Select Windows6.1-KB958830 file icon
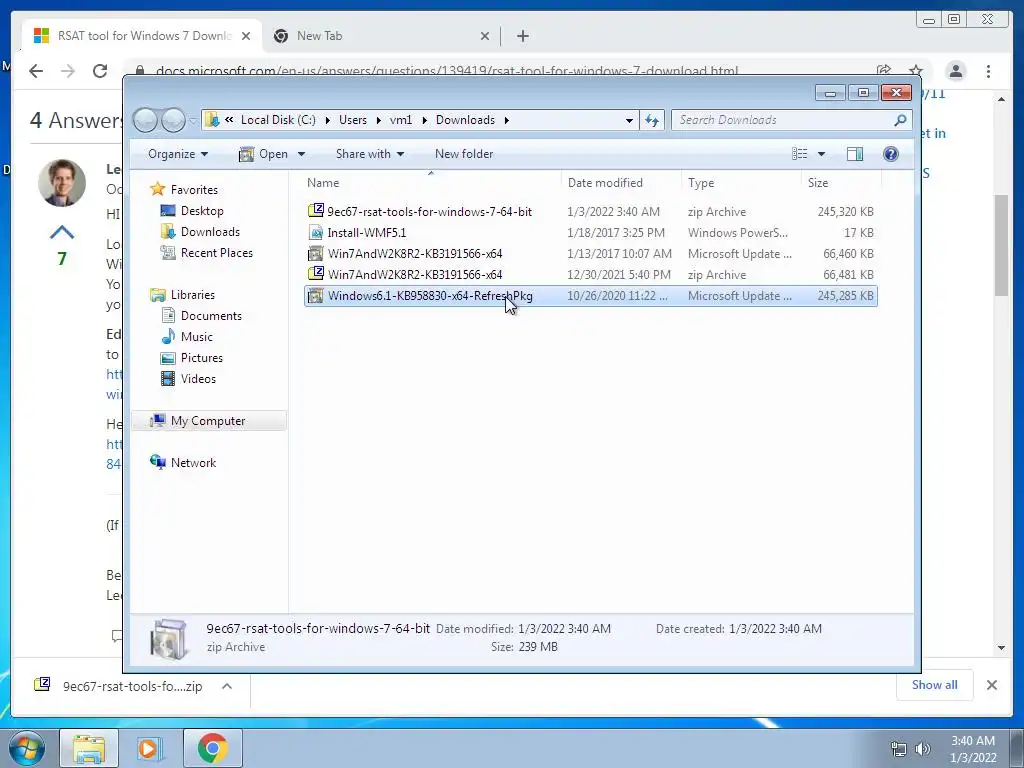Image resolution: width=1024 pixels, height=768 pixels. (316, 296)
